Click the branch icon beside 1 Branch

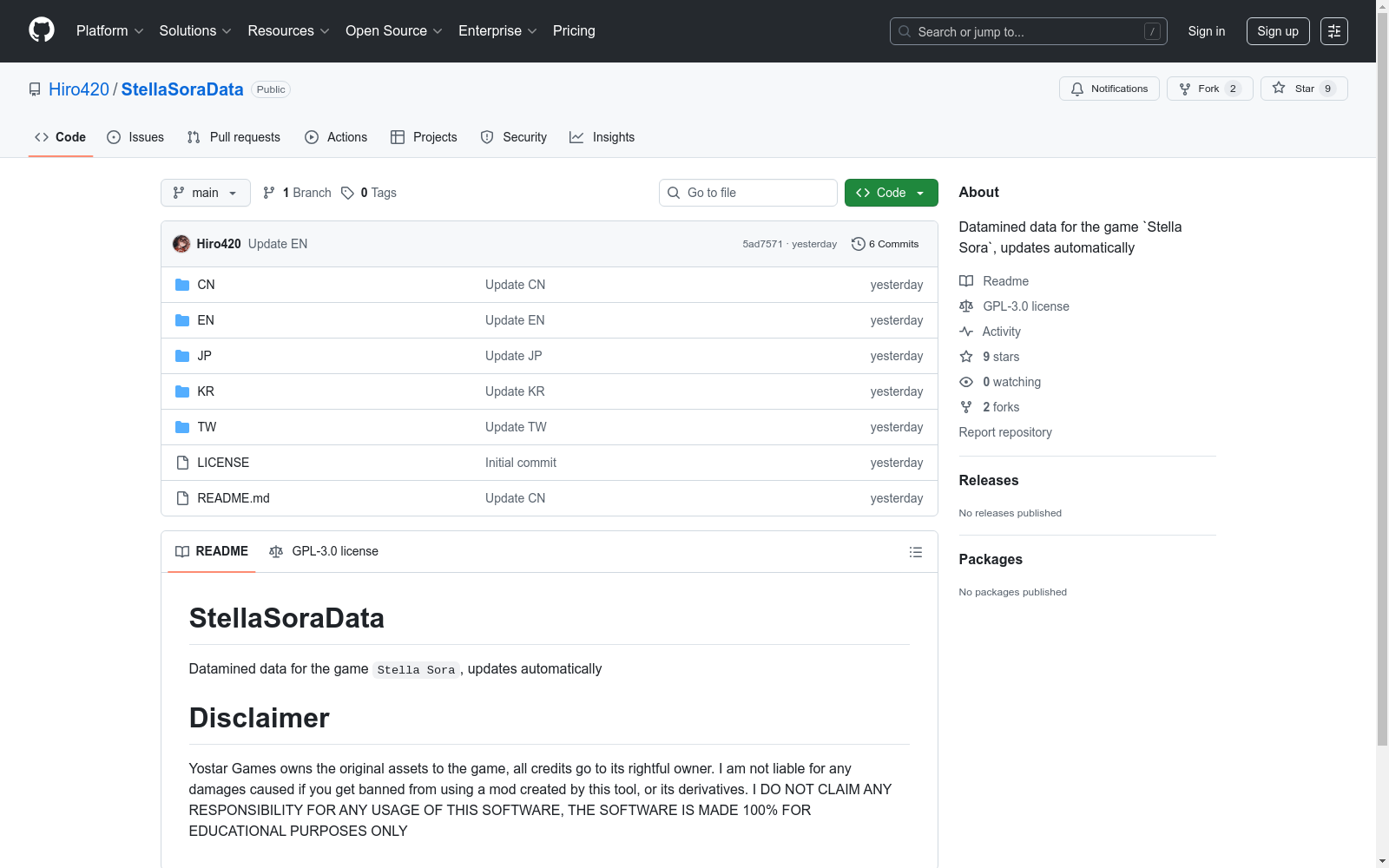pyautogui.click(x=269, y=193)
